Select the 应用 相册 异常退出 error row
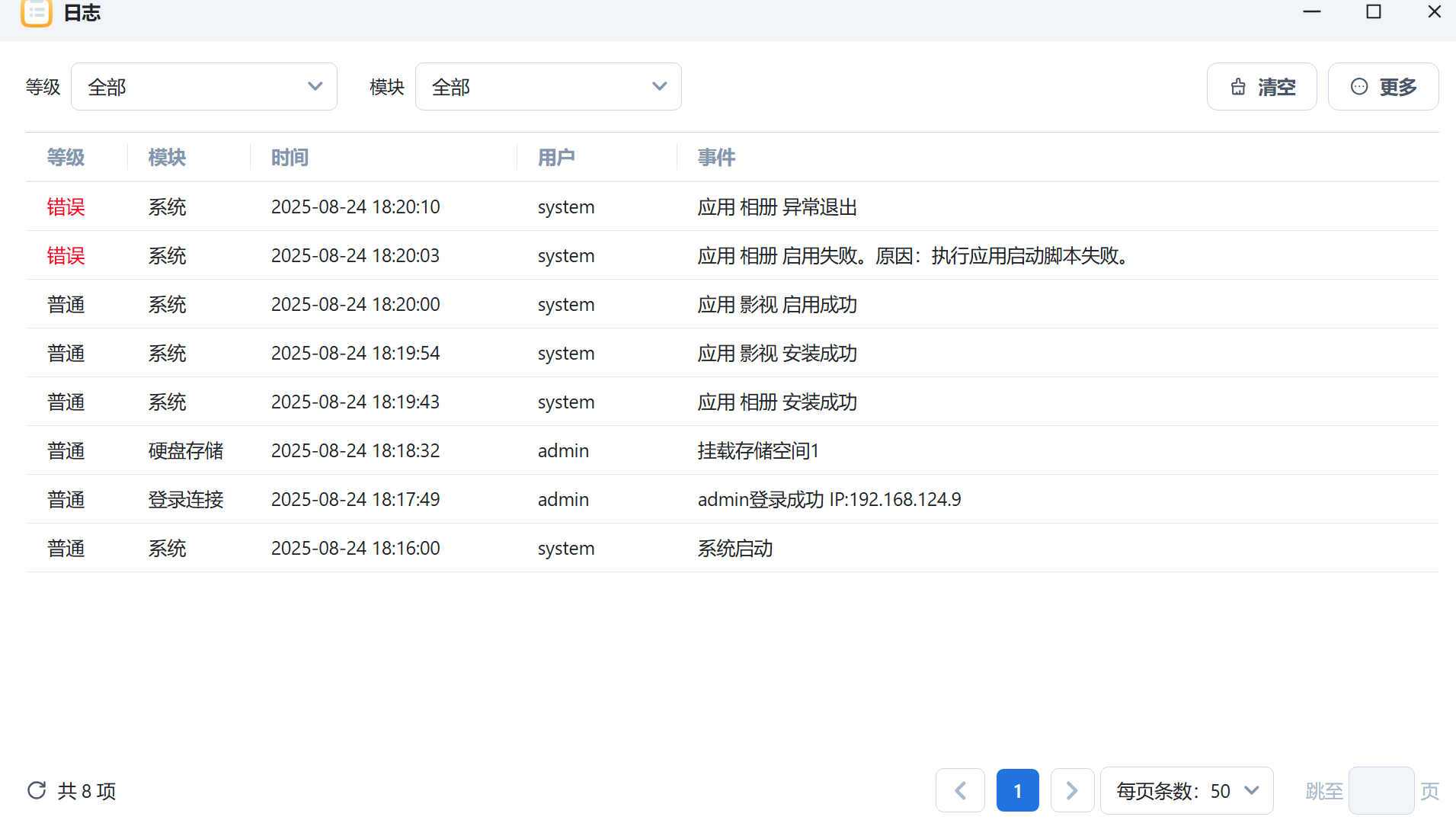The image size is (1456, 823). coord(777,207)
